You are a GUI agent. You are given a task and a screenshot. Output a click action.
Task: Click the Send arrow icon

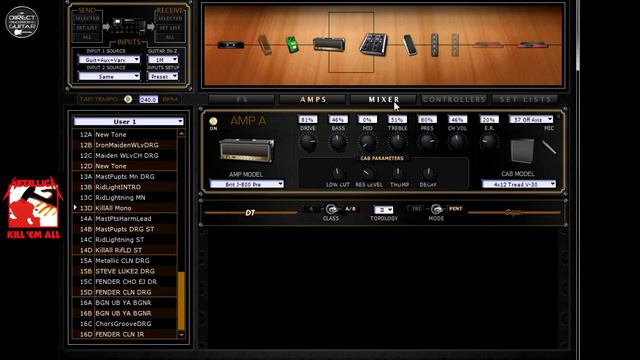point(106,27)
